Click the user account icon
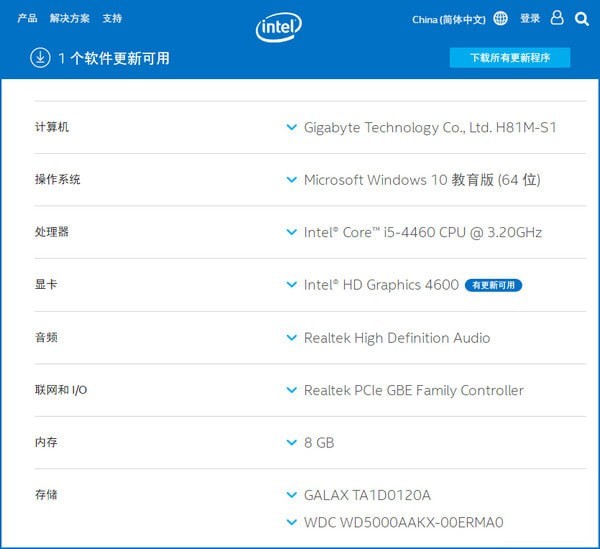Viewport: 600px width, 549px height. (x=558, y=18)
